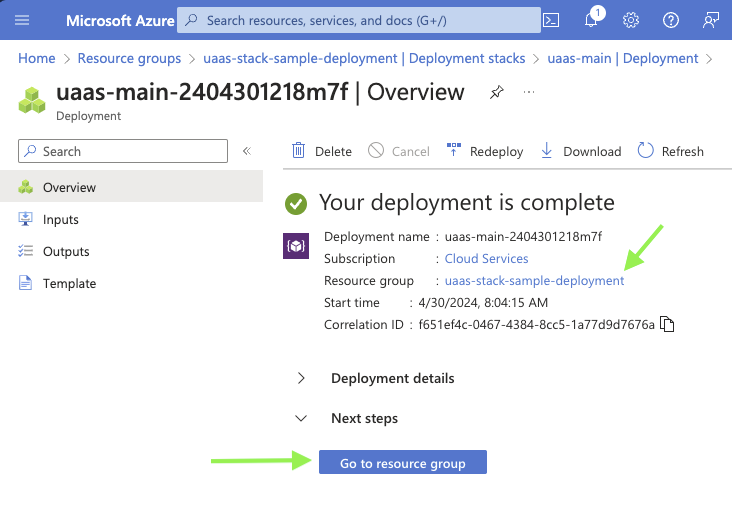Open the more options ellipsis by title
The image size is (732, 506).
tap(529, 92)
